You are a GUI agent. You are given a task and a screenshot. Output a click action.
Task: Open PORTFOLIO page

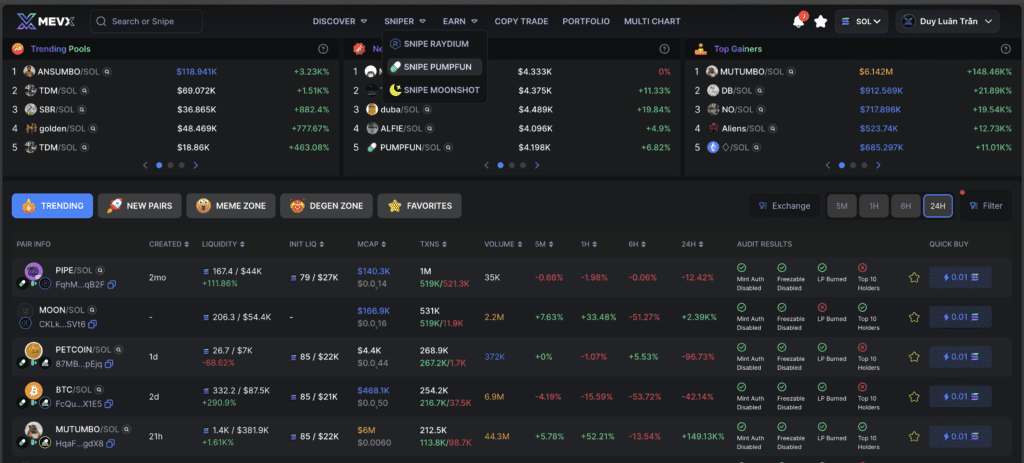click(x=586, y=22)
